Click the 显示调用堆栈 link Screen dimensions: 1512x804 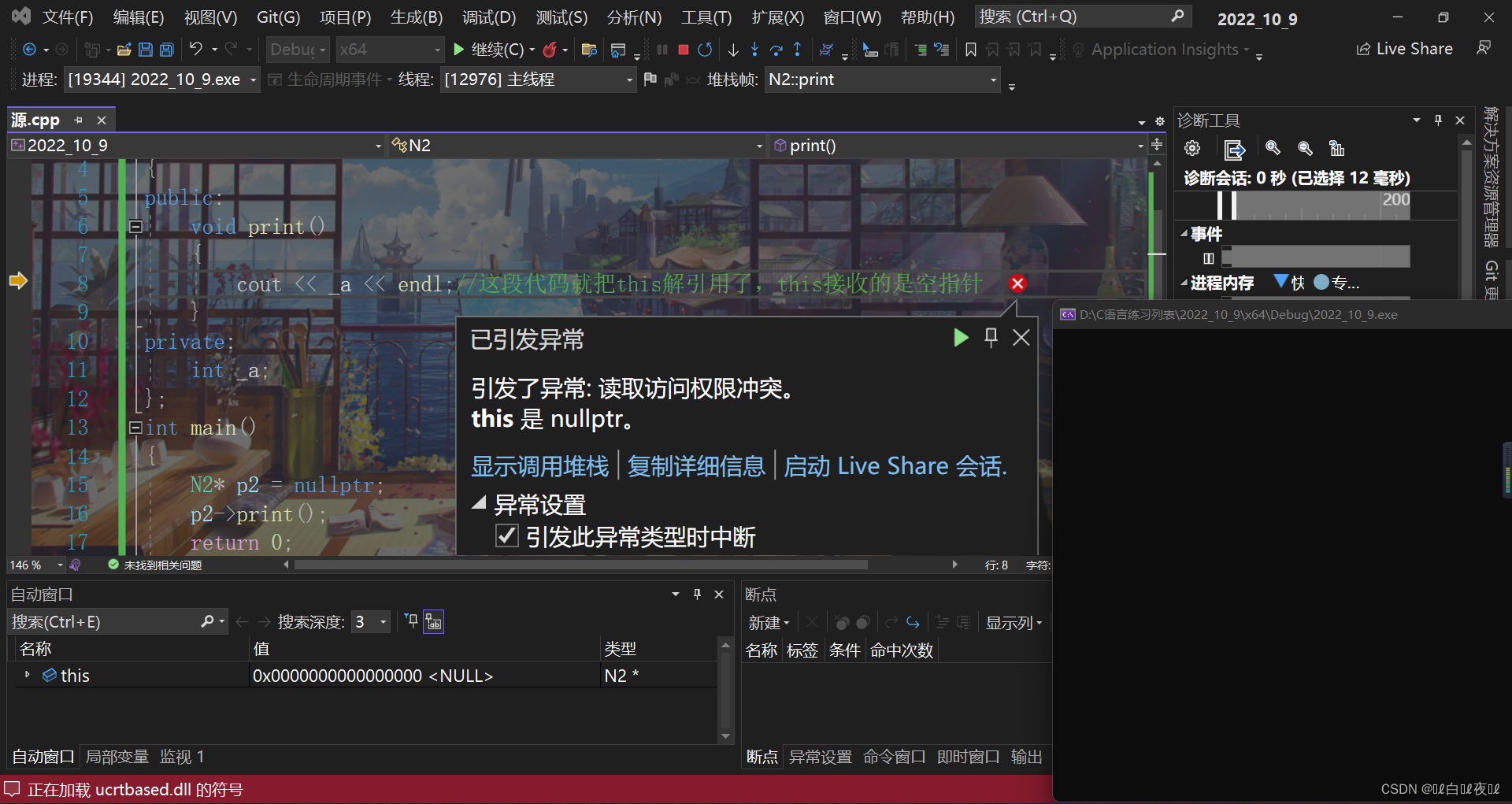(539, 466)
